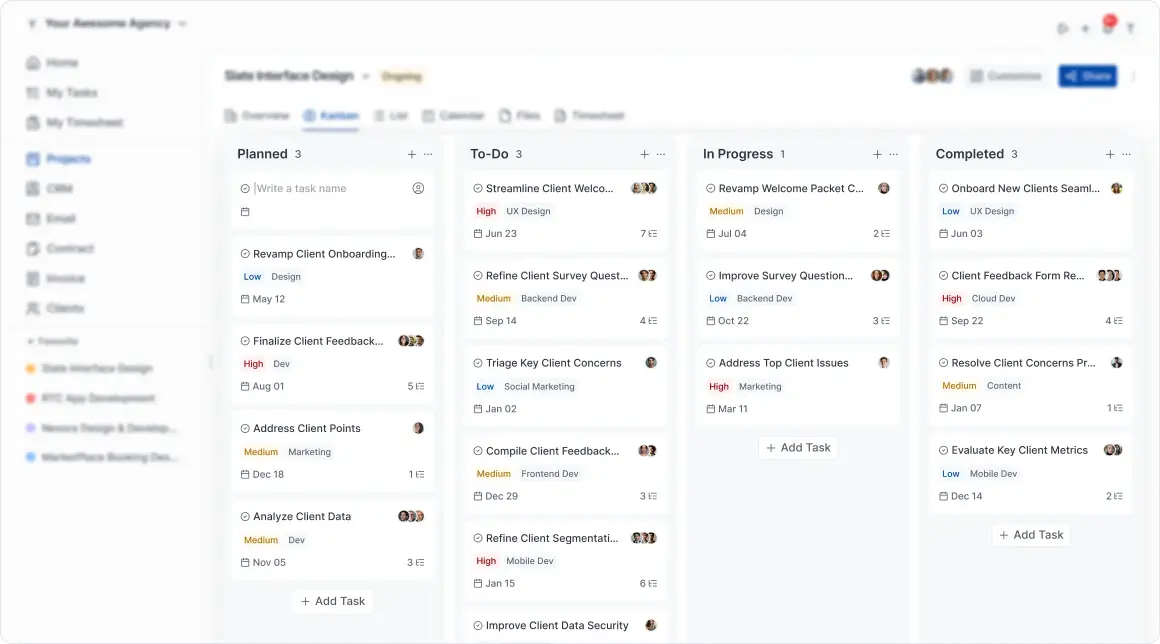Change the Cloud Dev category tag
This screenshot has width=1160, height=644.
994,299
